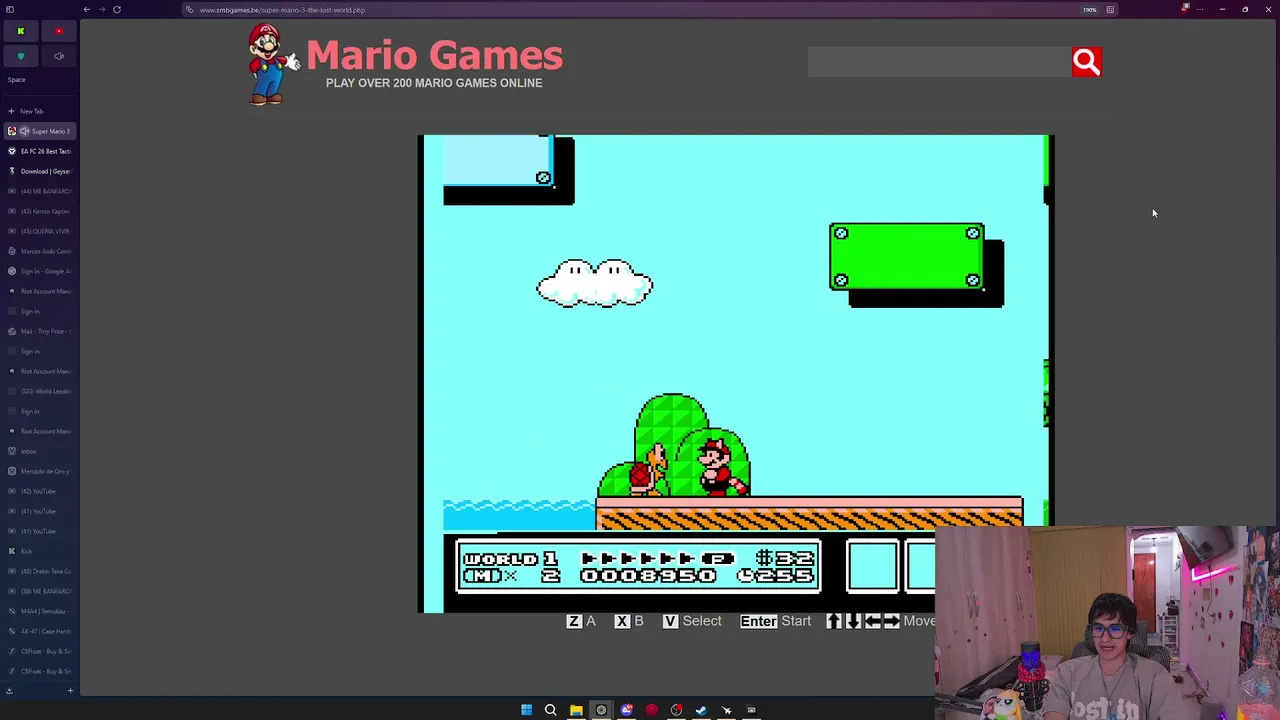The width and height of the screenshot is (1280, 720).
Task: Open the (43) QUERIA VIVIR tab
Action: [40, 231]
